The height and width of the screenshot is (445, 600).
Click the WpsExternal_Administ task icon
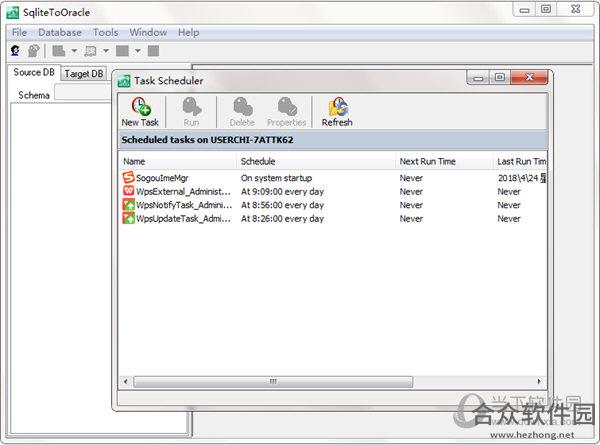tap(129, 191)
